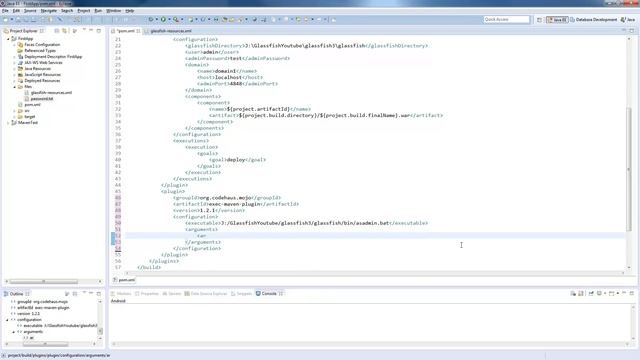Switch to the Java perspective
The image size is (640, 360).
[x=628, y=20]
